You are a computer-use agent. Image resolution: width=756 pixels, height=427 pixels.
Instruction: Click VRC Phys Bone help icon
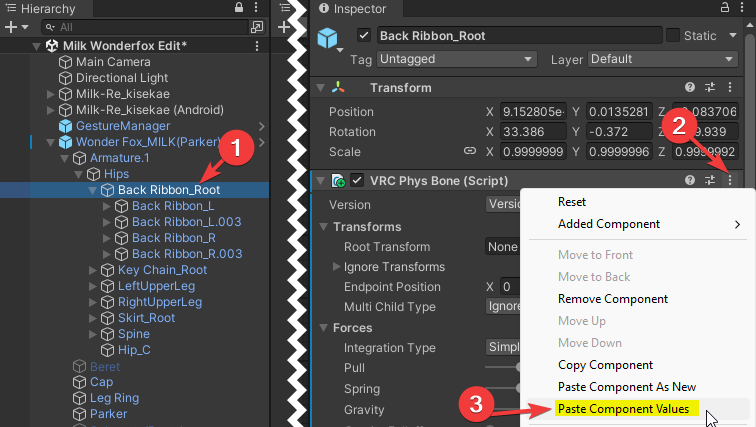coord(690,180)
